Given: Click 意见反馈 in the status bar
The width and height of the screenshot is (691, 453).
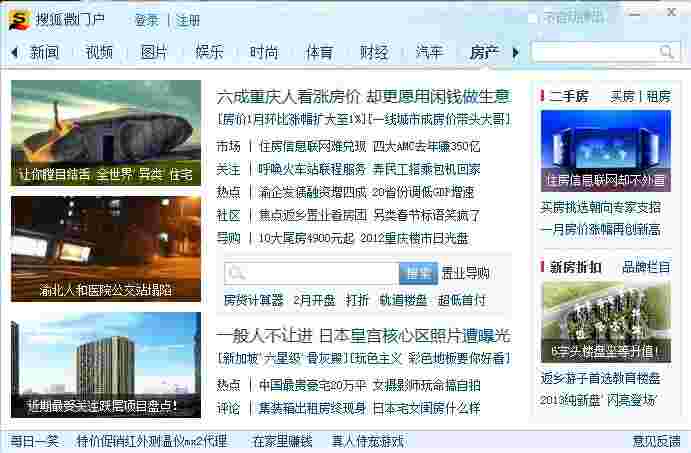Looking at the screenshot, I should [656, 440].
